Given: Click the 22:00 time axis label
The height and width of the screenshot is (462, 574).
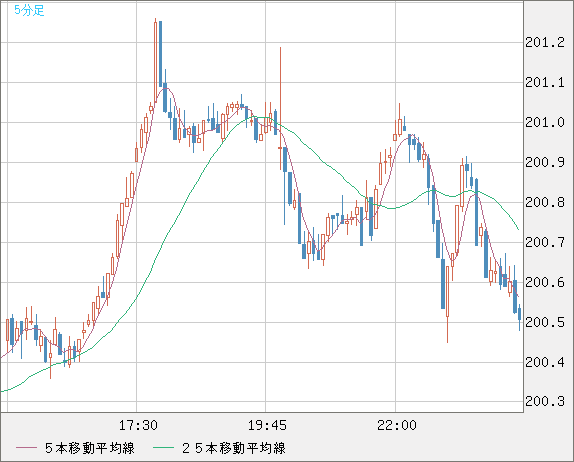Looking at the screenshot, I should point(397,425).
